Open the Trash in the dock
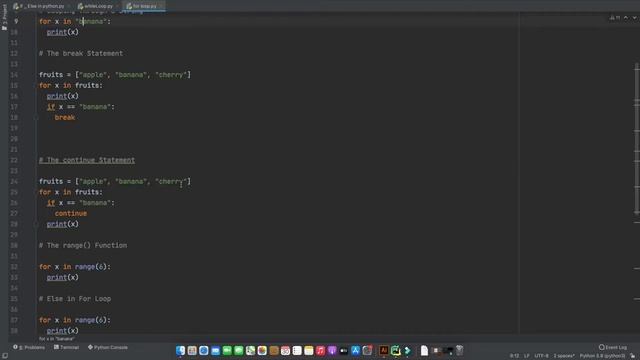The image size is (640, 360). [460, 350]
